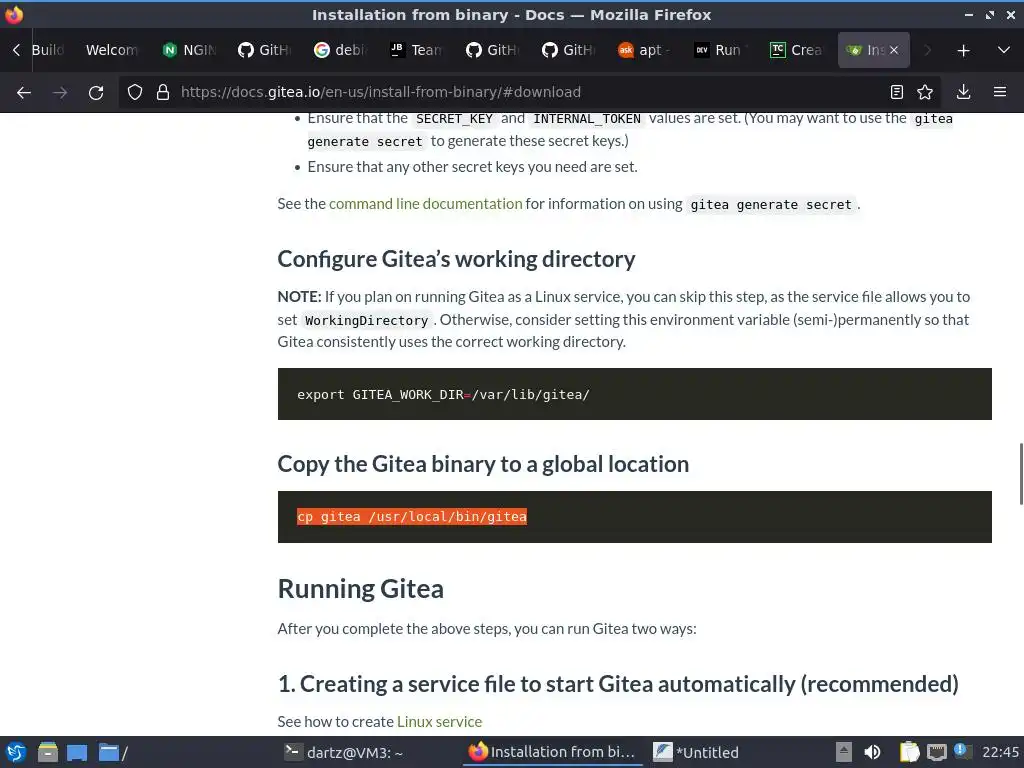The height and width of the screenshot is (768, 1024).
Task: Click the page vertical scrollbar thumb
Action: [1021, 473]
